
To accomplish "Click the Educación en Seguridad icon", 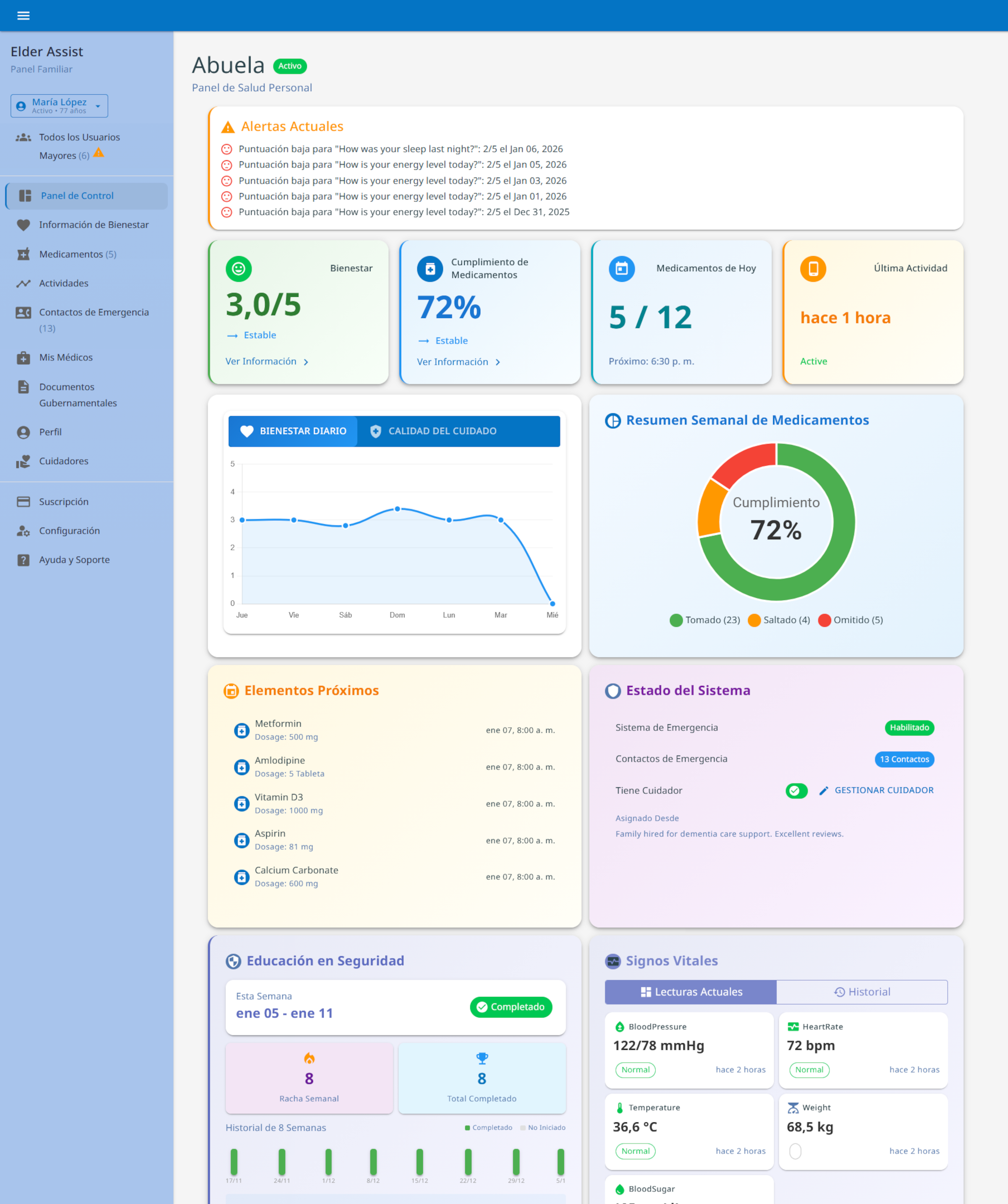I will tap(233, 962).
